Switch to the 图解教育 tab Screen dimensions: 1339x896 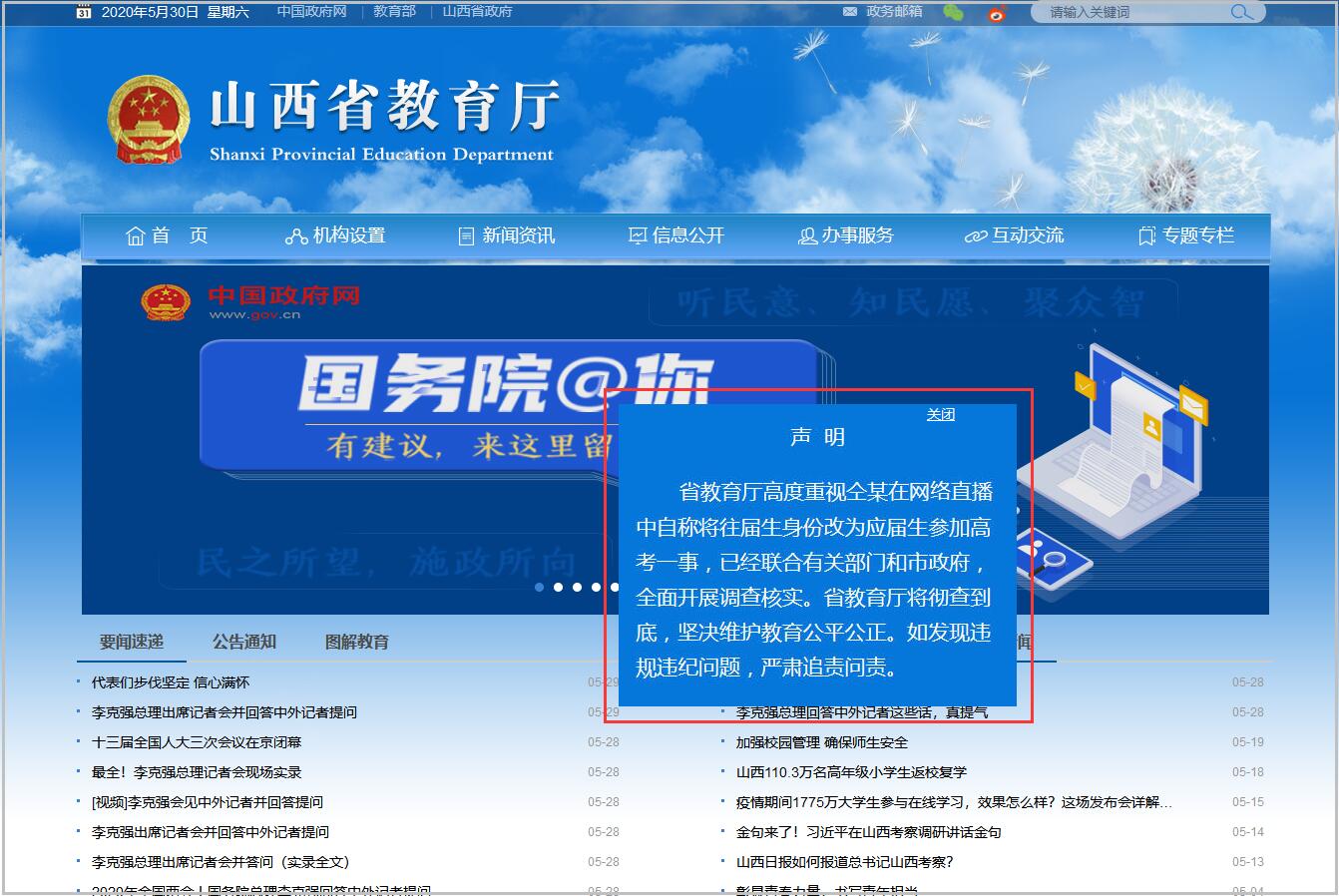[357, 642]
